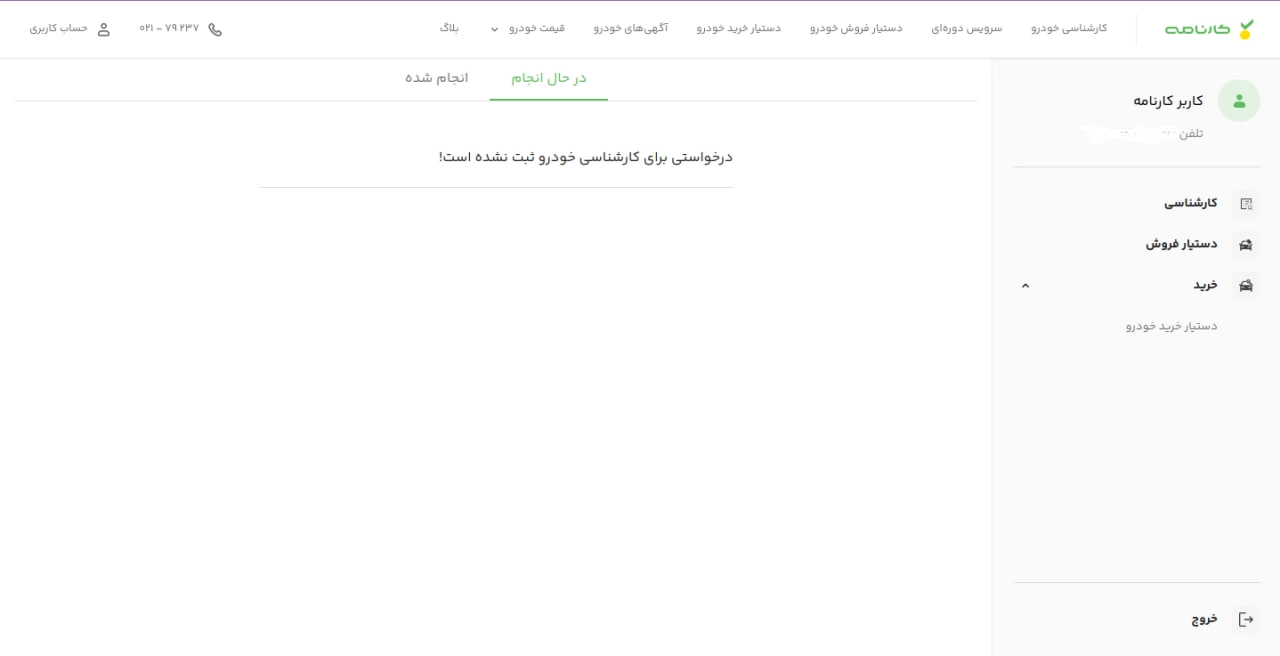This screenshot has height=656, width=1280.
Task: Open کارشناسی خودرو from the navbar
Action: pos(1069,29)
